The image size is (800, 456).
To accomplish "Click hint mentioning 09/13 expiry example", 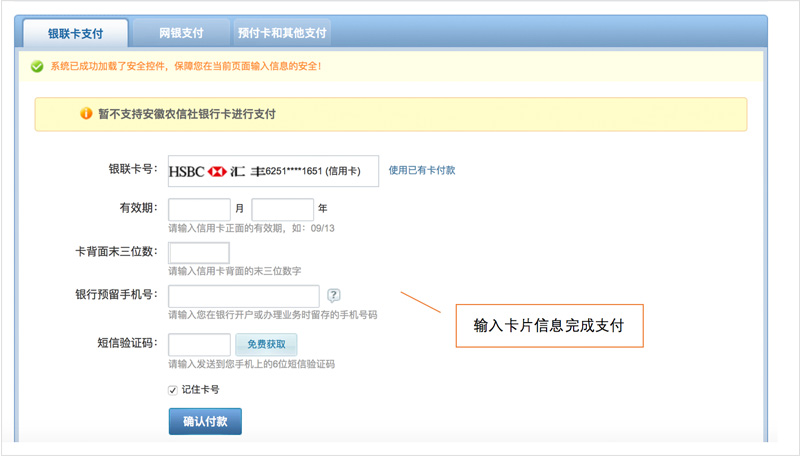I will pos(252,228).
